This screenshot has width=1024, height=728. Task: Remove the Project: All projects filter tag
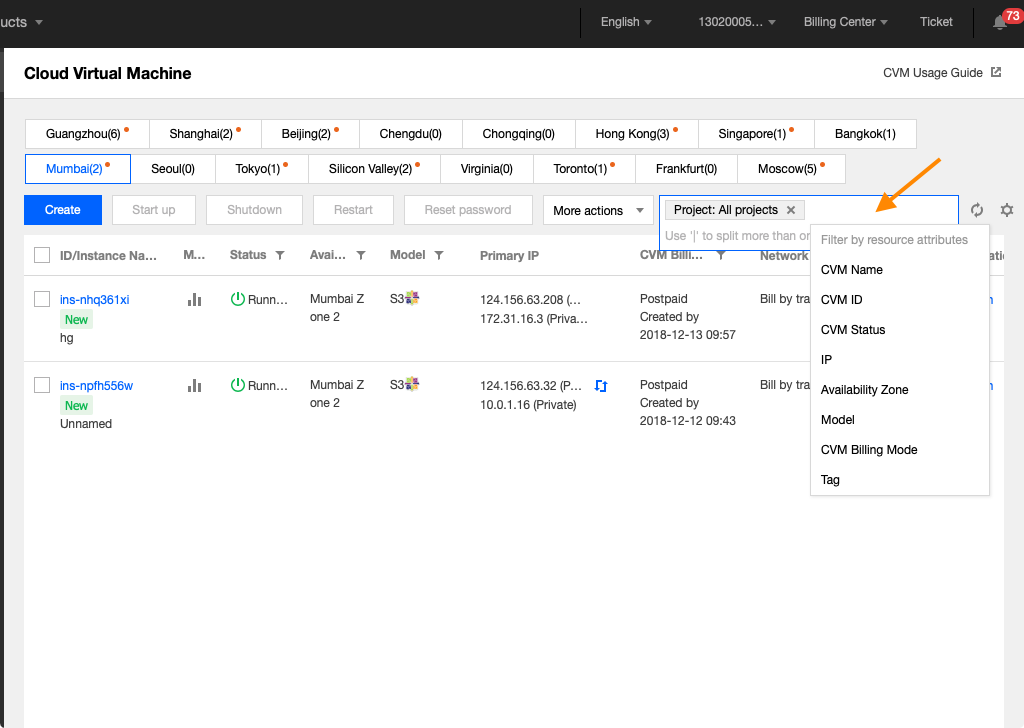tap(791, 210)
